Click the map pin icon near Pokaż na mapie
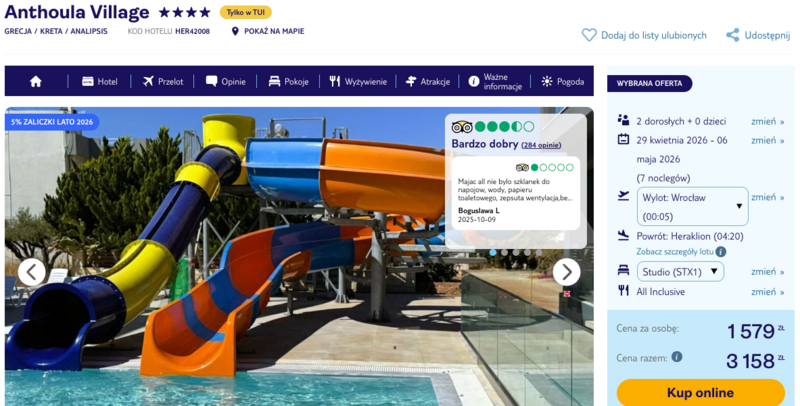The image size is (800, 406). [235, 31]
